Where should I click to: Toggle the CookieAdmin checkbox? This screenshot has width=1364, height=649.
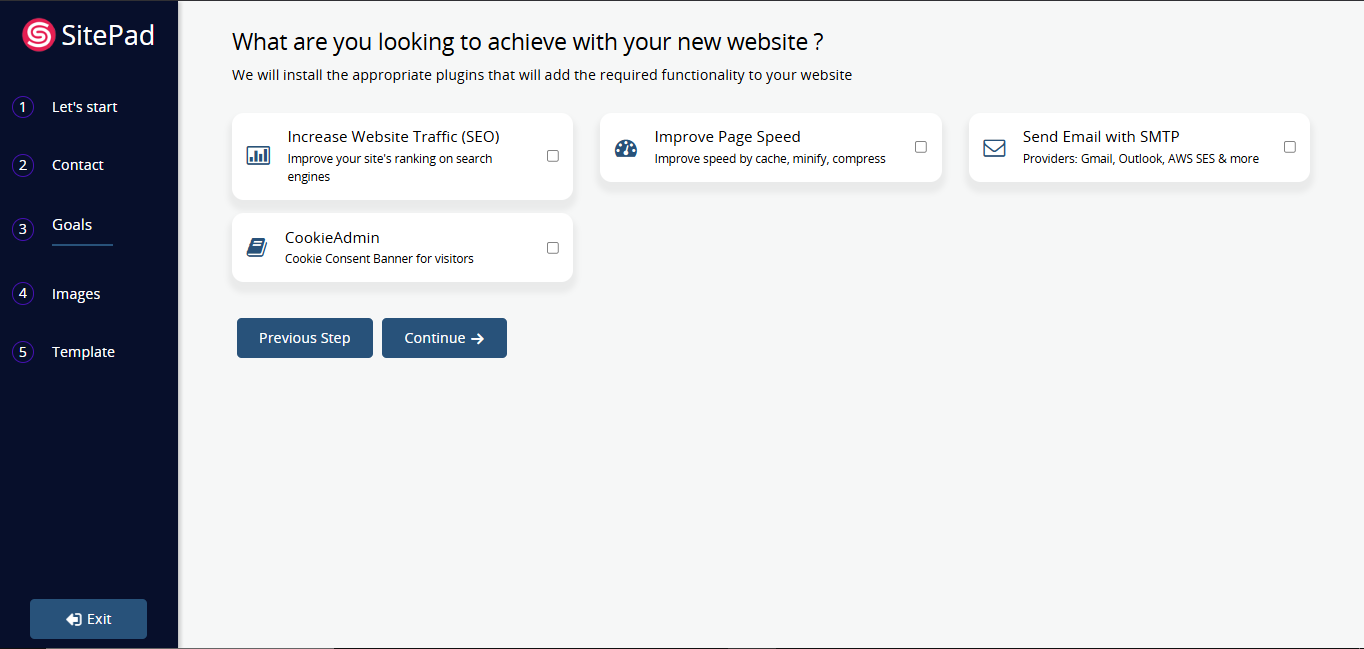coord(553,248)
